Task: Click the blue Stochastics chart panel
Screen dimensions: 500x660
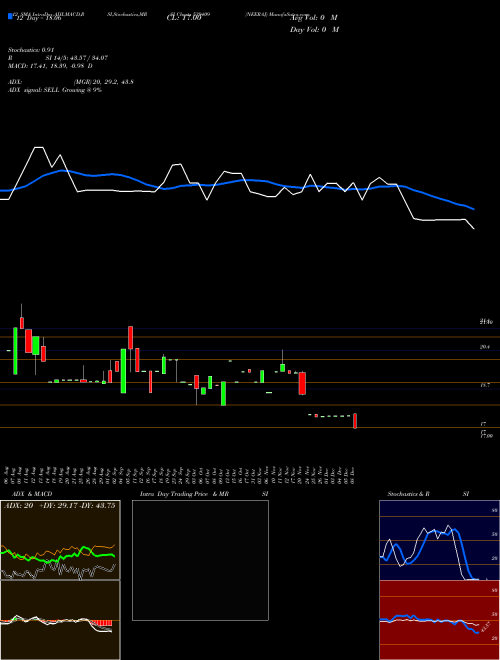Action: coord(439,540)
